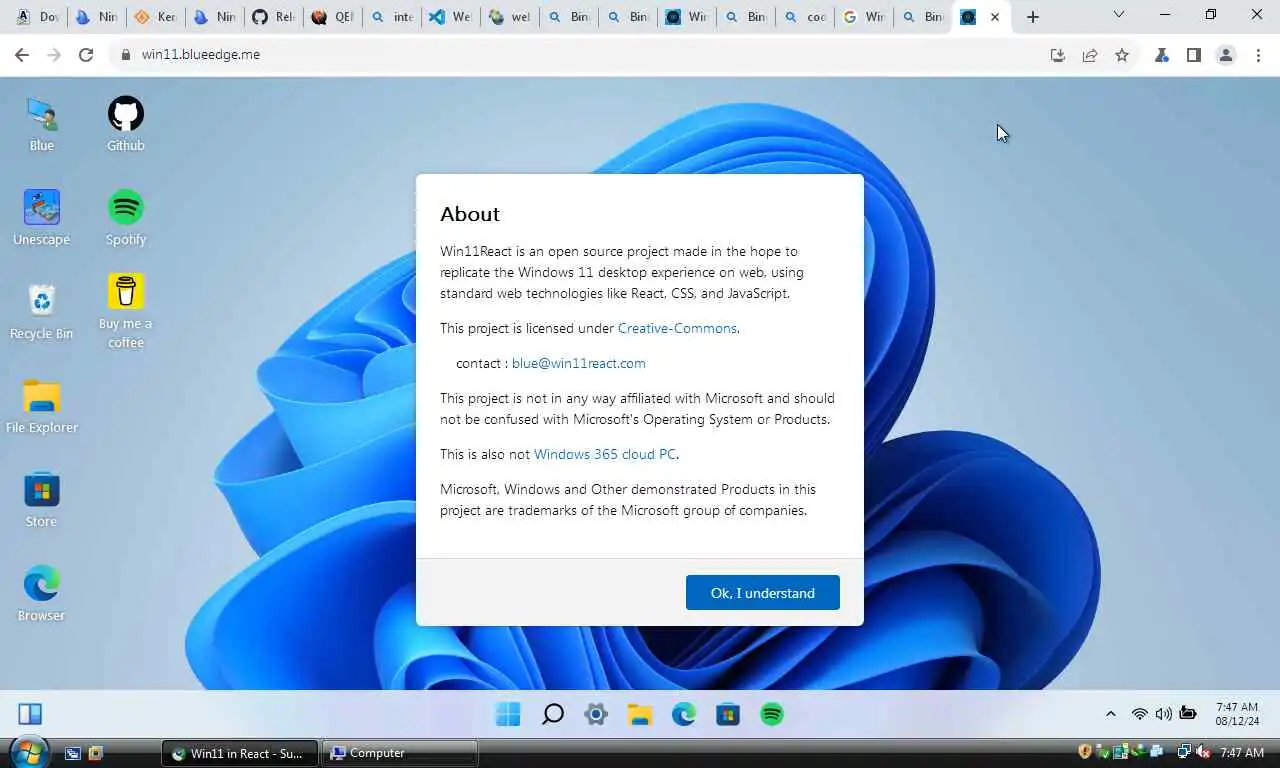Open File Explorer from the desktop
This screenshot has width=1280, height=768.
tap(41, 406)
